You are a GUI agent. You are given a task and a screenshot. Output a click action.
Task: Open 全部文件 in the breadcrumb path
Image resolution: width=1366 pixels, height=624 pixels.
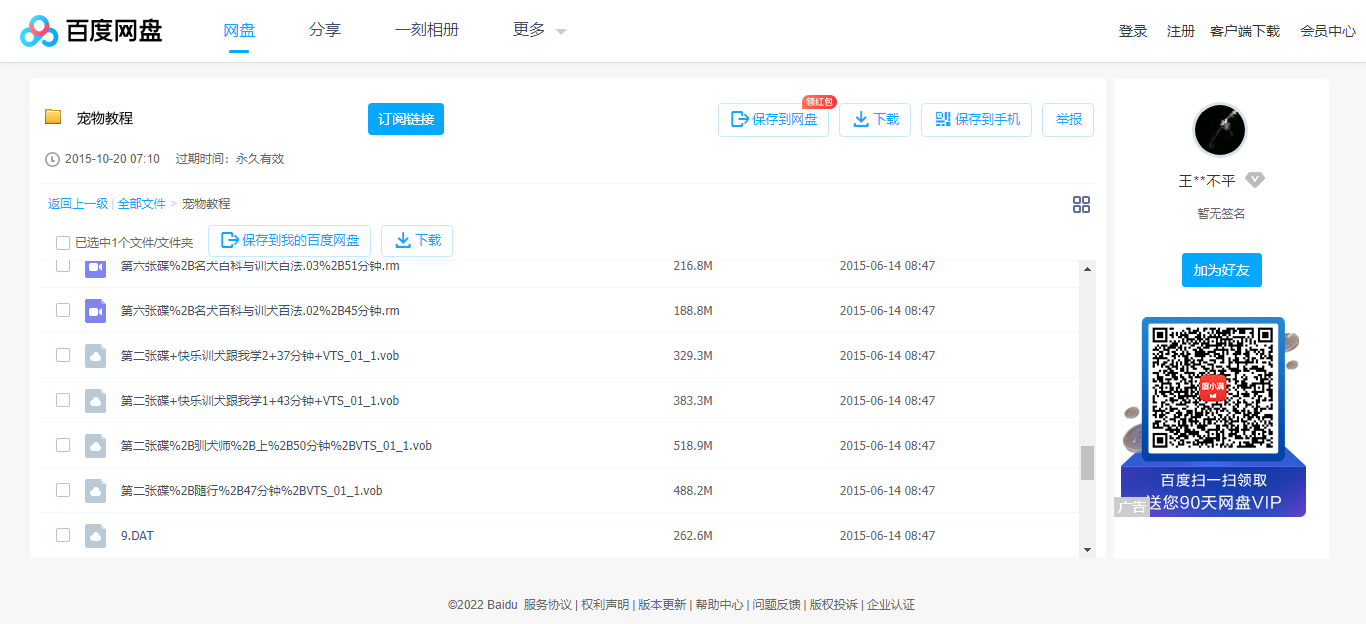(140, 203)
